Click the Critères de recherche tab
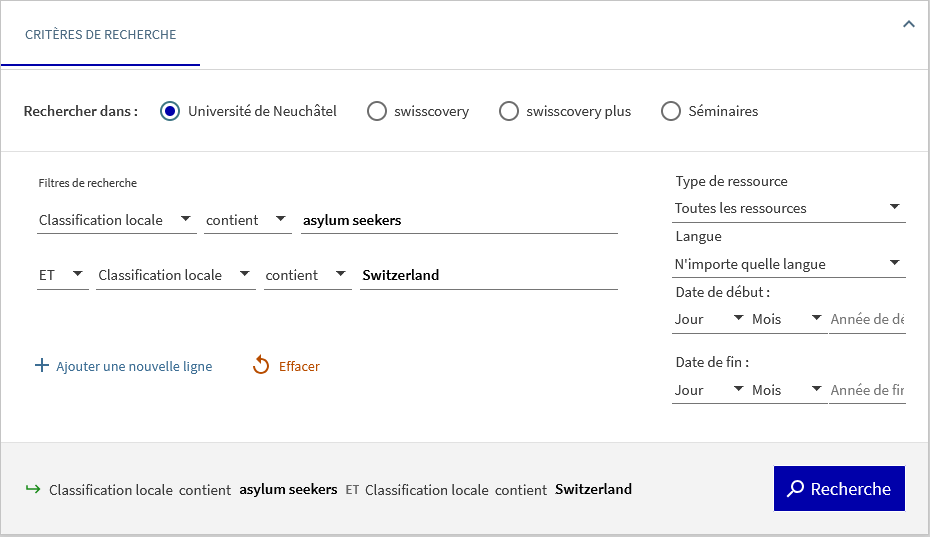 [x=100, y=34]
